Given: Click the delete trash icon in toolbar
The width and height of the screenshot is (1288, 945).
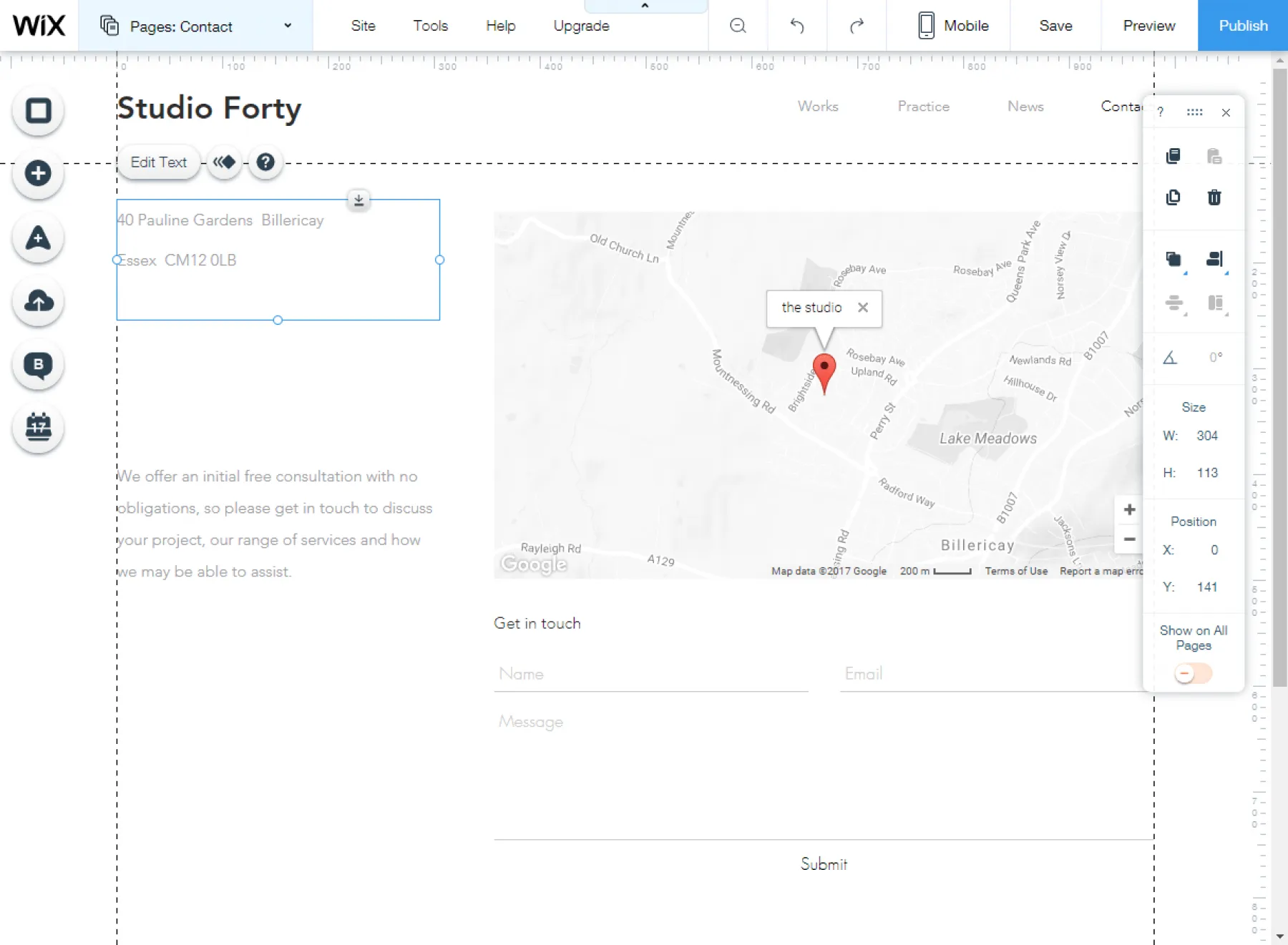Looking at the screenshot, I should click(1214, 197).
